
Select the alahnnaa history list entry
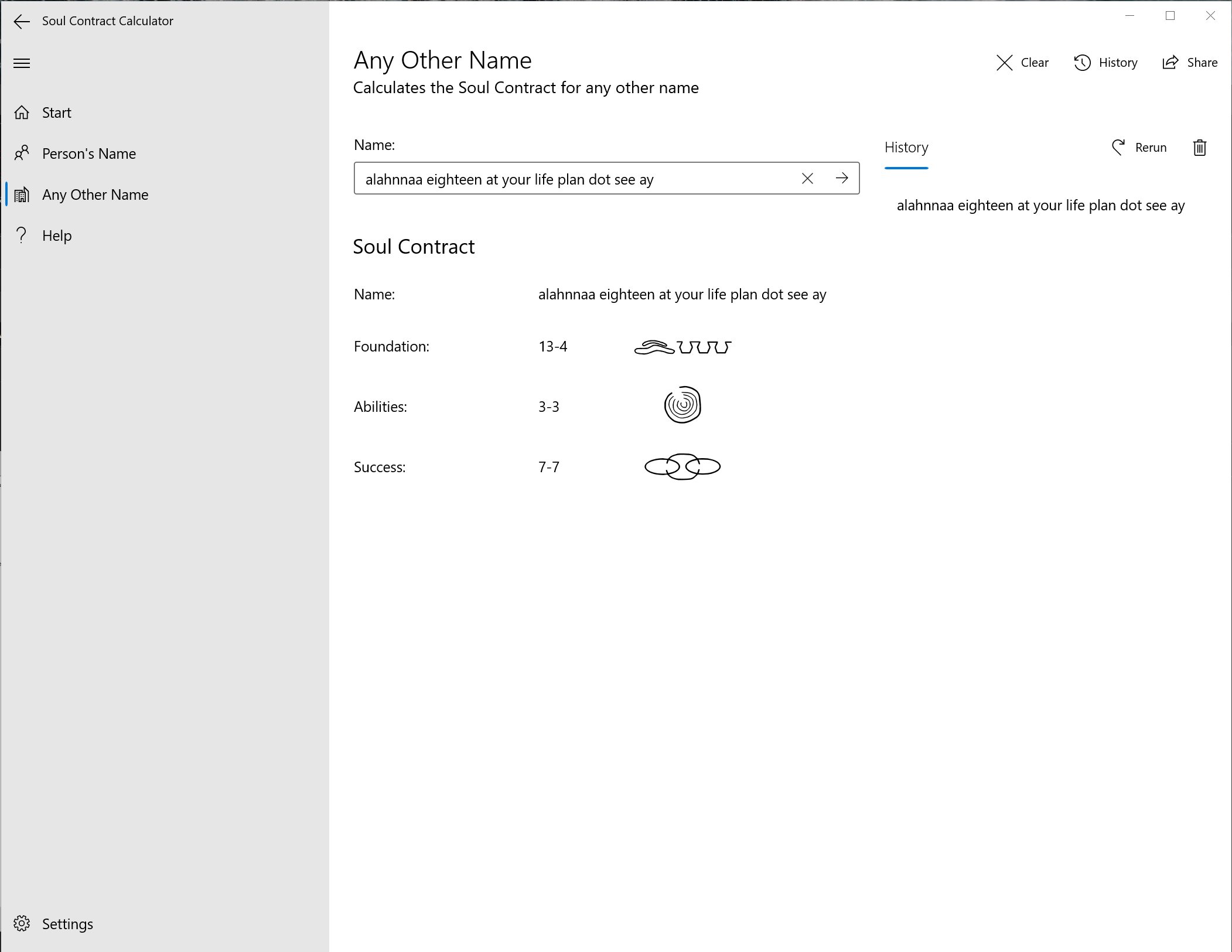1040,206
